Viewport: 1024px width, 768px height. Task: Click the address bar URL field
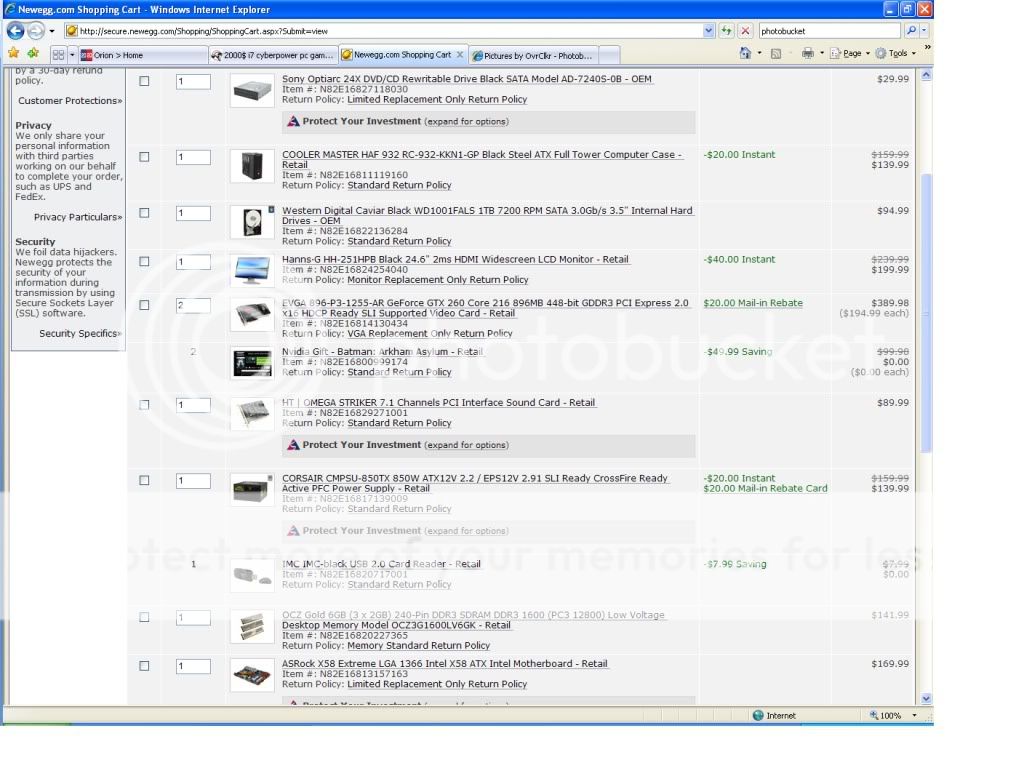click(384, 31)
